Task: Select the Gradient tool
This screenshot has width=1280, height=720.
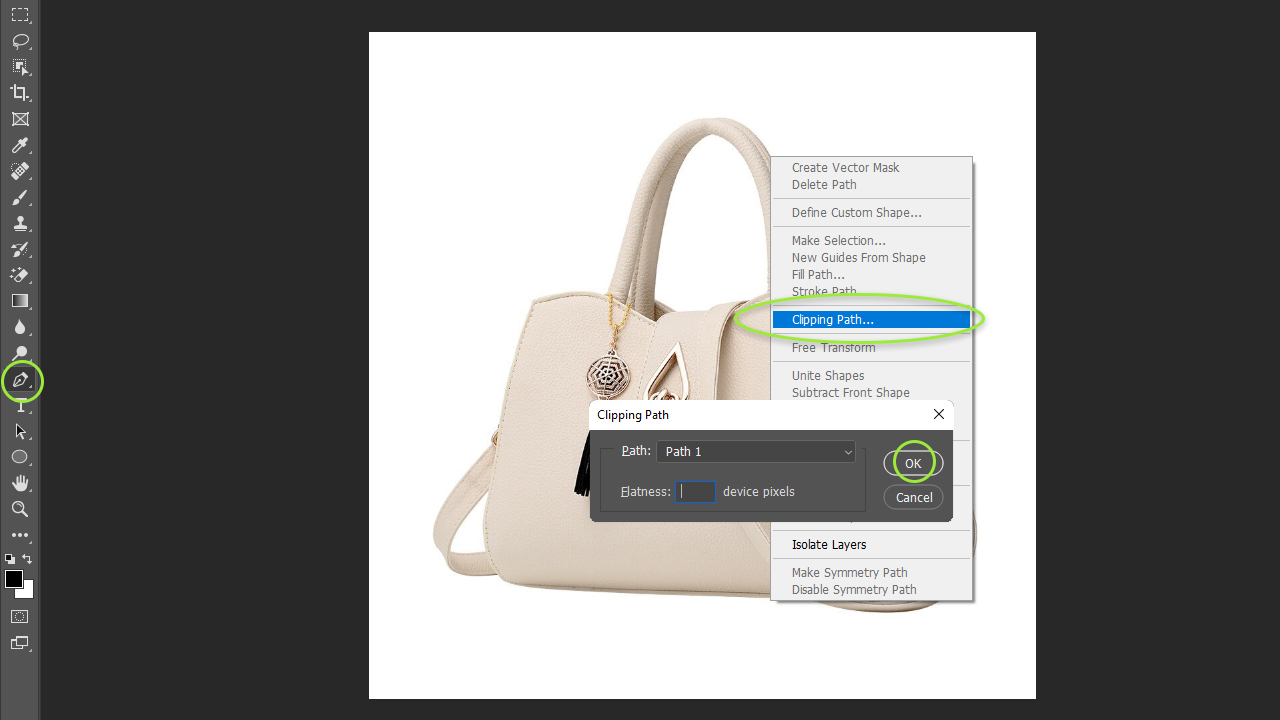Action: point(20,301)
